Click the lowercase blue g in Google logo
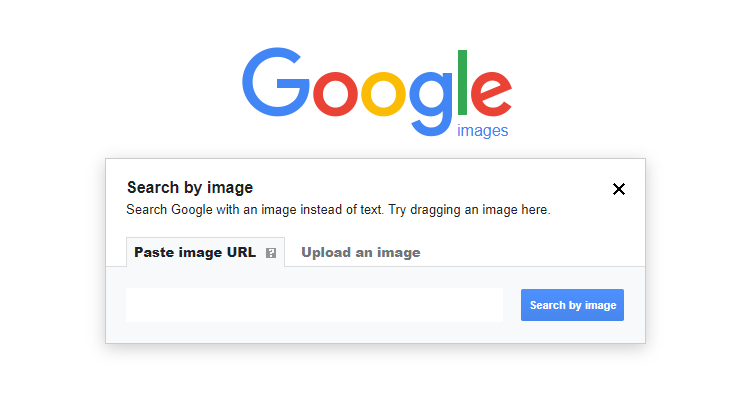The image size is (740, 402). (x=430, y=103)
